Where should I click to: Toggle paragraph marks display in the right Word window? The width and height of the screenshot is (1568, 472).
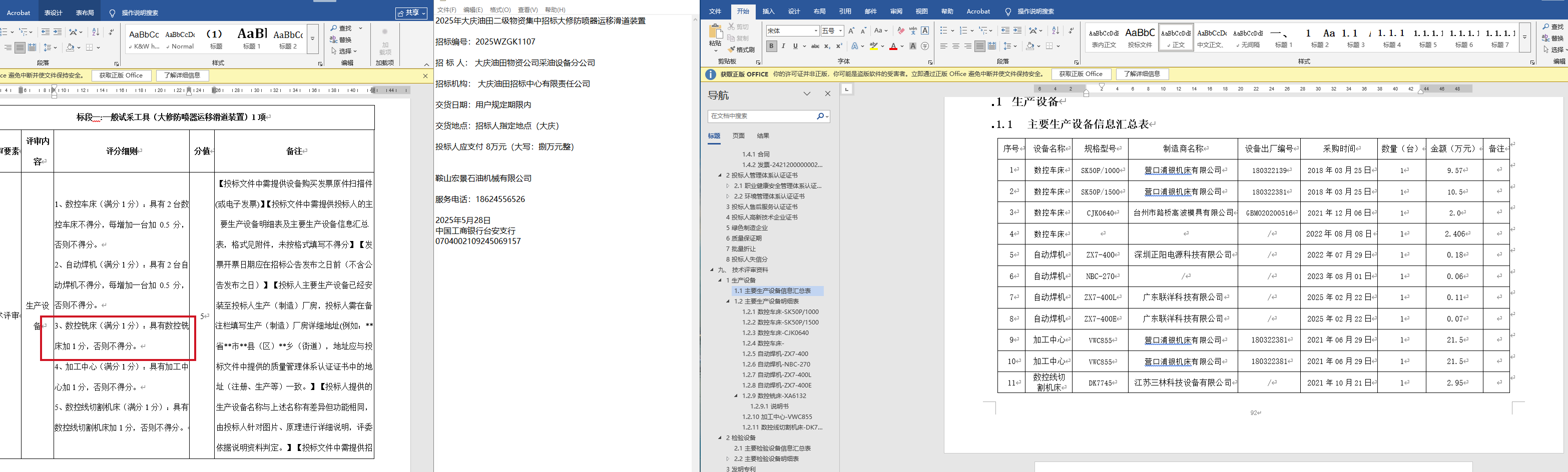pyautogui.click(x=1071, y=30)
